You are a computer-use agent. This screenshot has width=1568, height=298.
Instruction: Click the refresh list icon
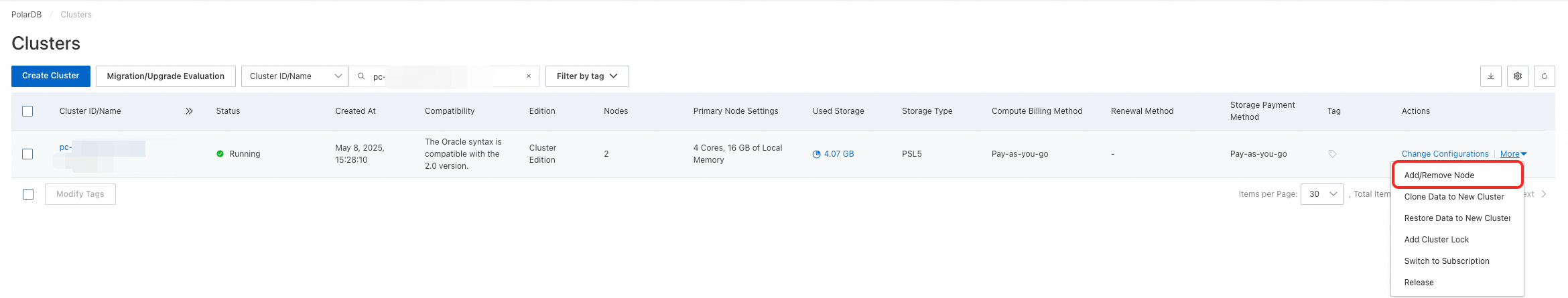click(1544, 76)
